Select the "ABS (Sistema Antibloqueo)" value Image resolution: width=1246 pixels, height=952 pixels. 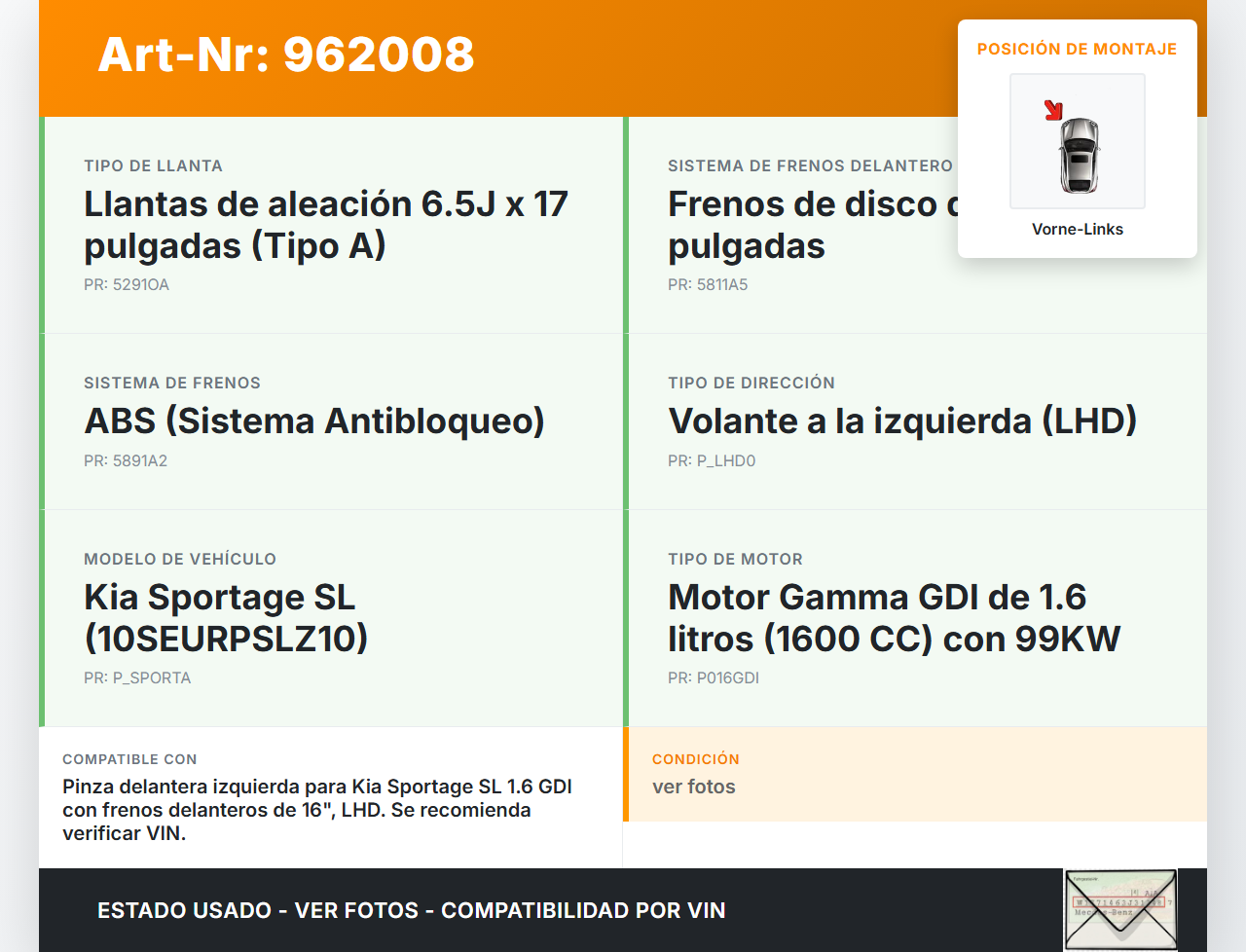(314, 421)
